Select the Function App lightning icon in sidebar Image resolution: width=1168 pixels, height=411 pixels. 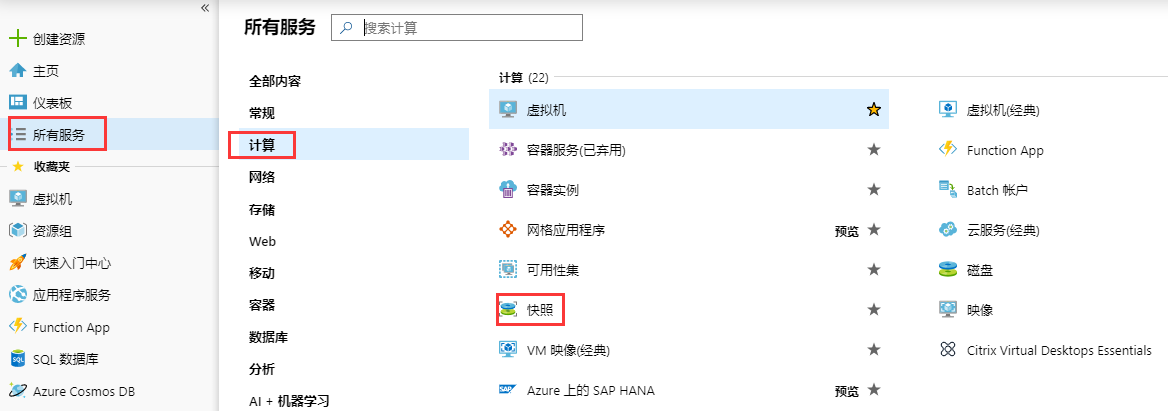tap(17, 327)
